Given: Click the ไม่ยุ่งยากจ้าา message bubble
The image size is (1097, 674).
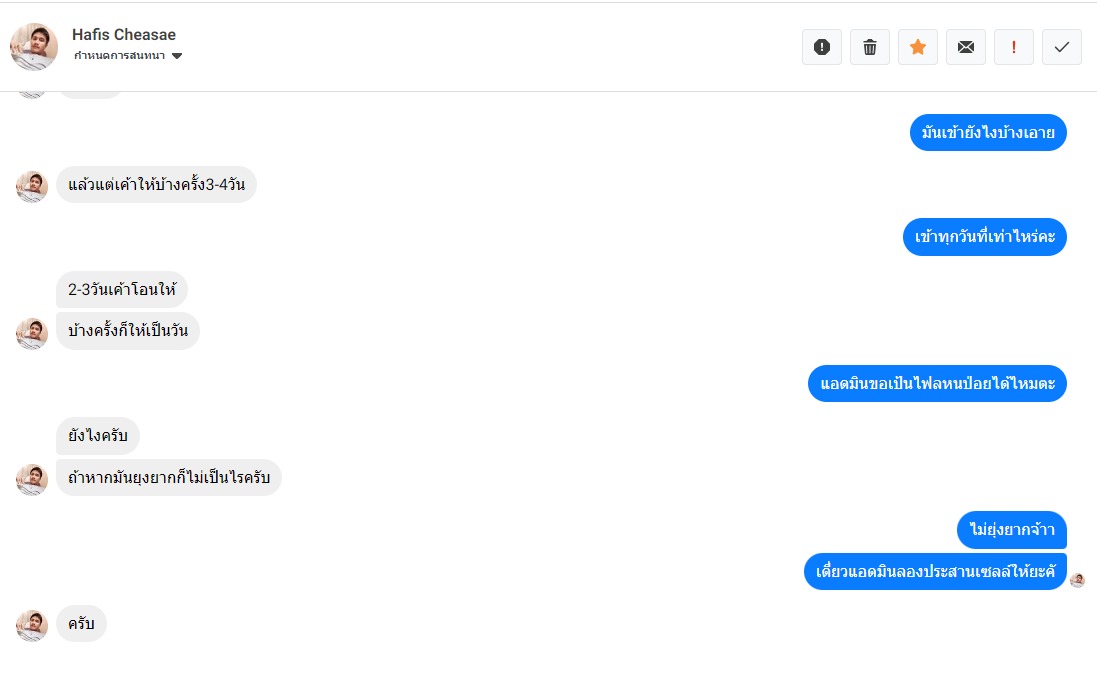Looking at the screenshot, I should 1011,530.
